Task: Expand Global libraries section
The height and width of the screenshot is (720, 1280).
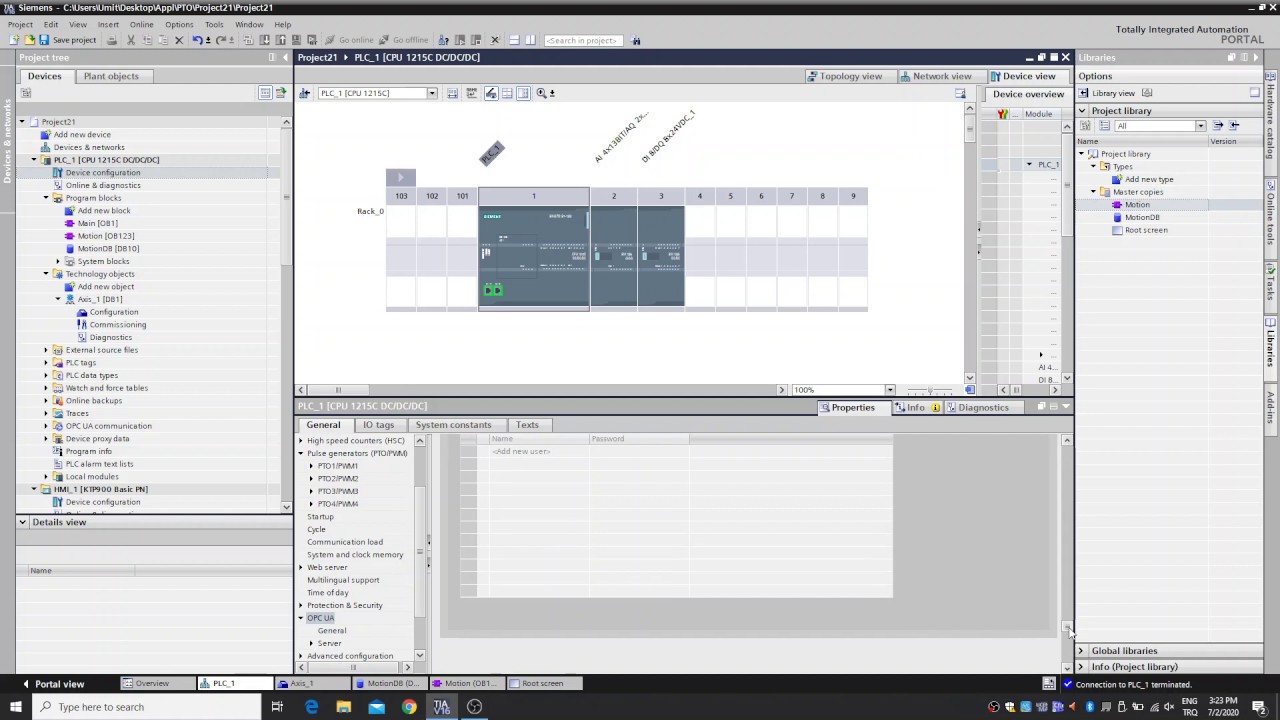Action: [1080, 651]
